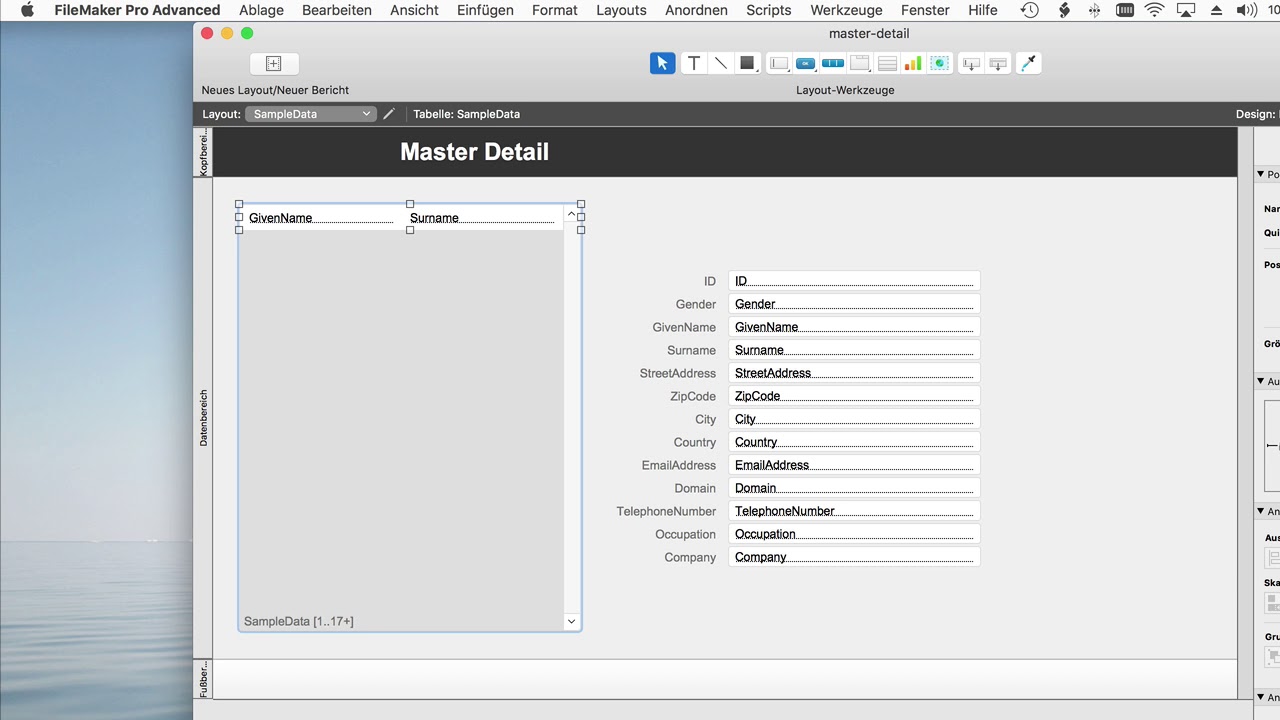The image size is (1280, 720).
Task: Select the pointer selection tool
Action: (x=662, y=63)
